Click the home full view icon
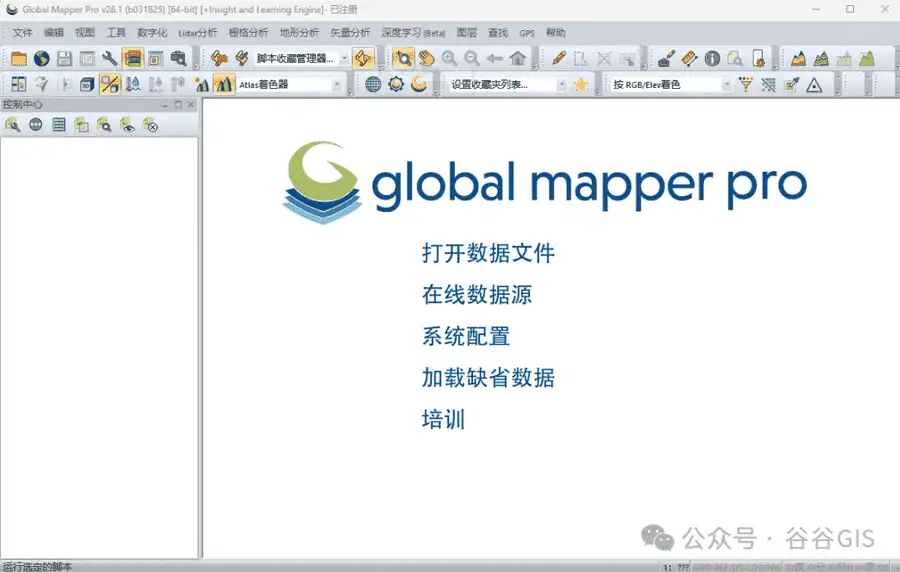Screen dimensions: 900x572 [518, 58]
